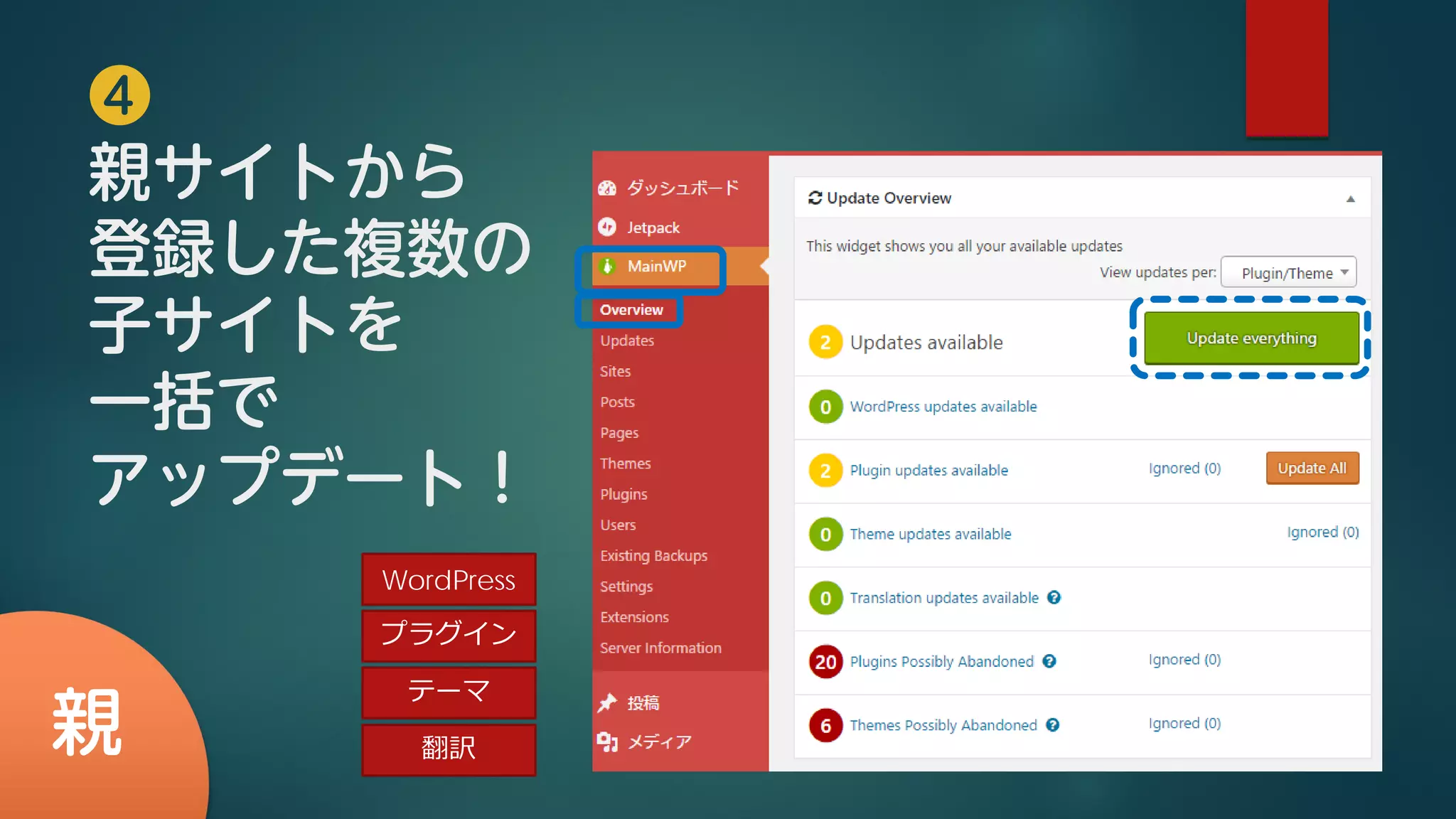Click the MainWP tie icon
This screenshot has height=819, width=1456.
click(607, 267)
